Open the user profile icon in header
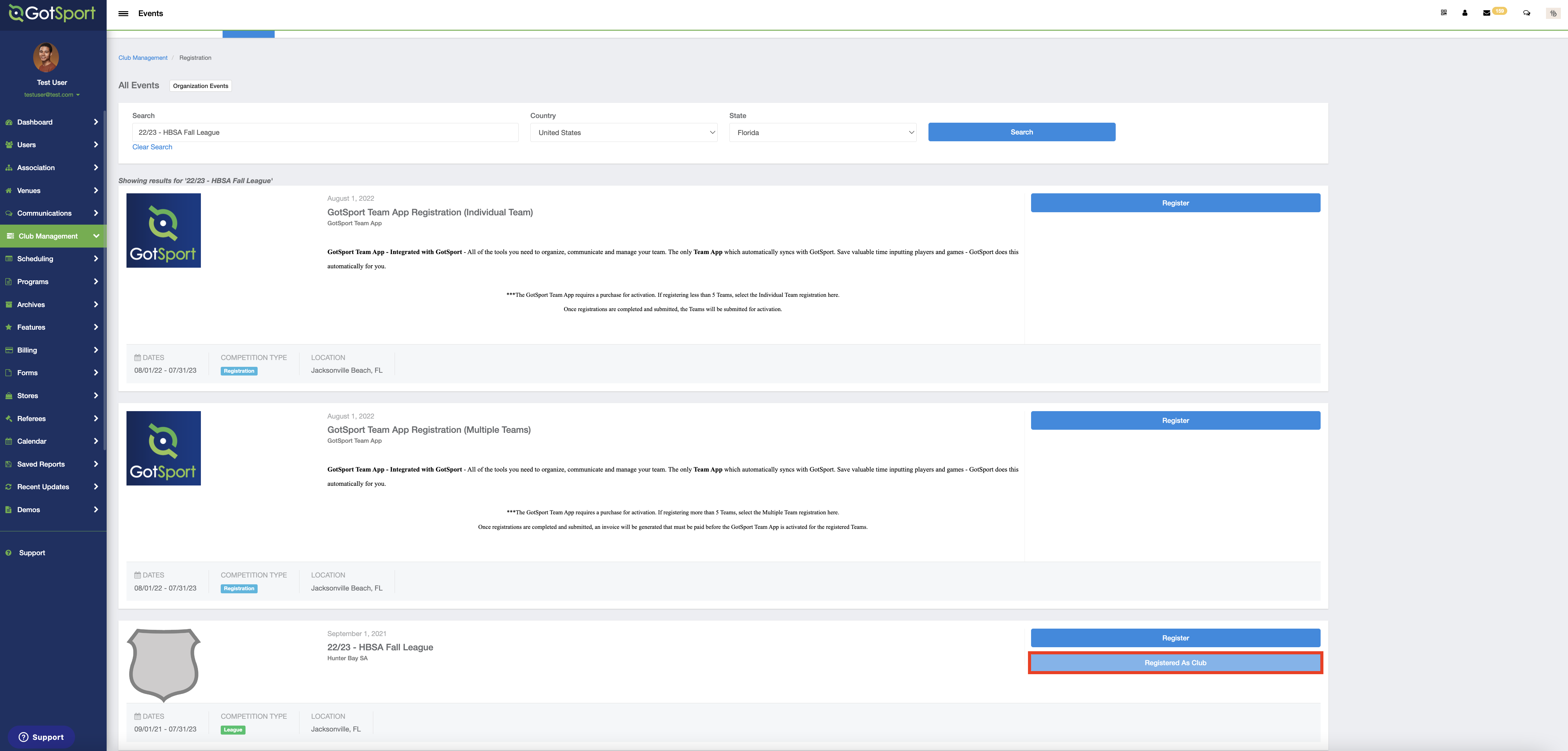This screenshot has height=751, width=1568. [1464, 13]
